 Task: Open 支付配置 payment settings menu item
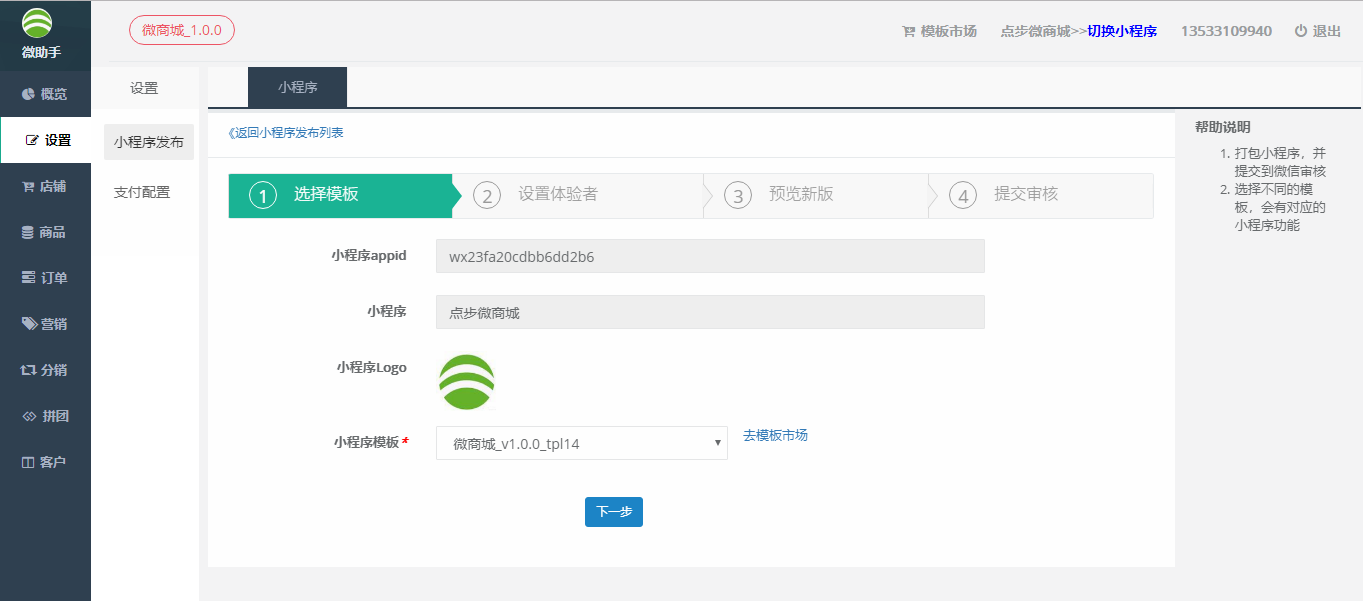tap(142, 192)
